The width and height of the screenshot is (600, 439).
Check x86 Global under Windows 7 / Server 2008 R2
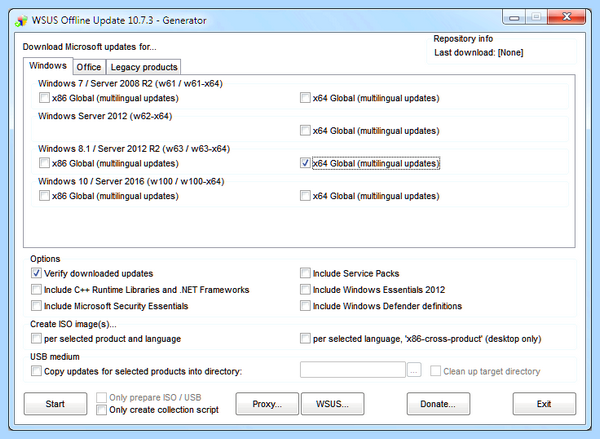44,98
